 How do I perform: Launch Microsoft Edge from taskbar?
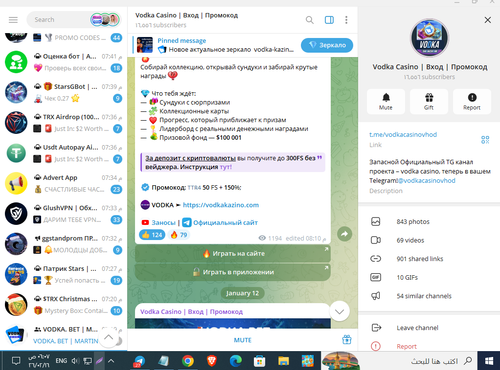click(x=236, y=361)
